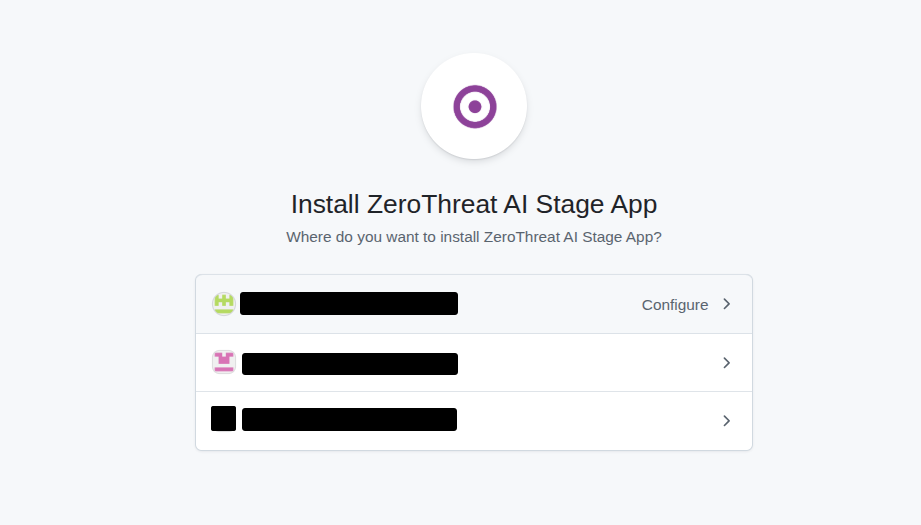This screenshot has width=921, height=525.
Task: Click blank page area left of account list
Action: 97,362
